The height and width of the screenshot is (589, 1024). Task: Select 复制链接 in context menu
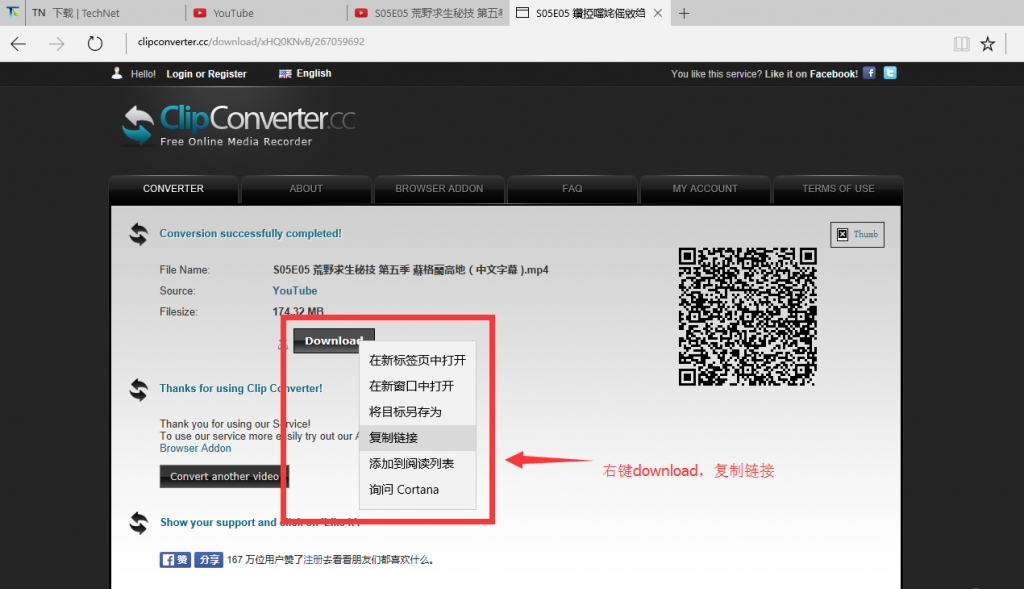pos(418,438)
